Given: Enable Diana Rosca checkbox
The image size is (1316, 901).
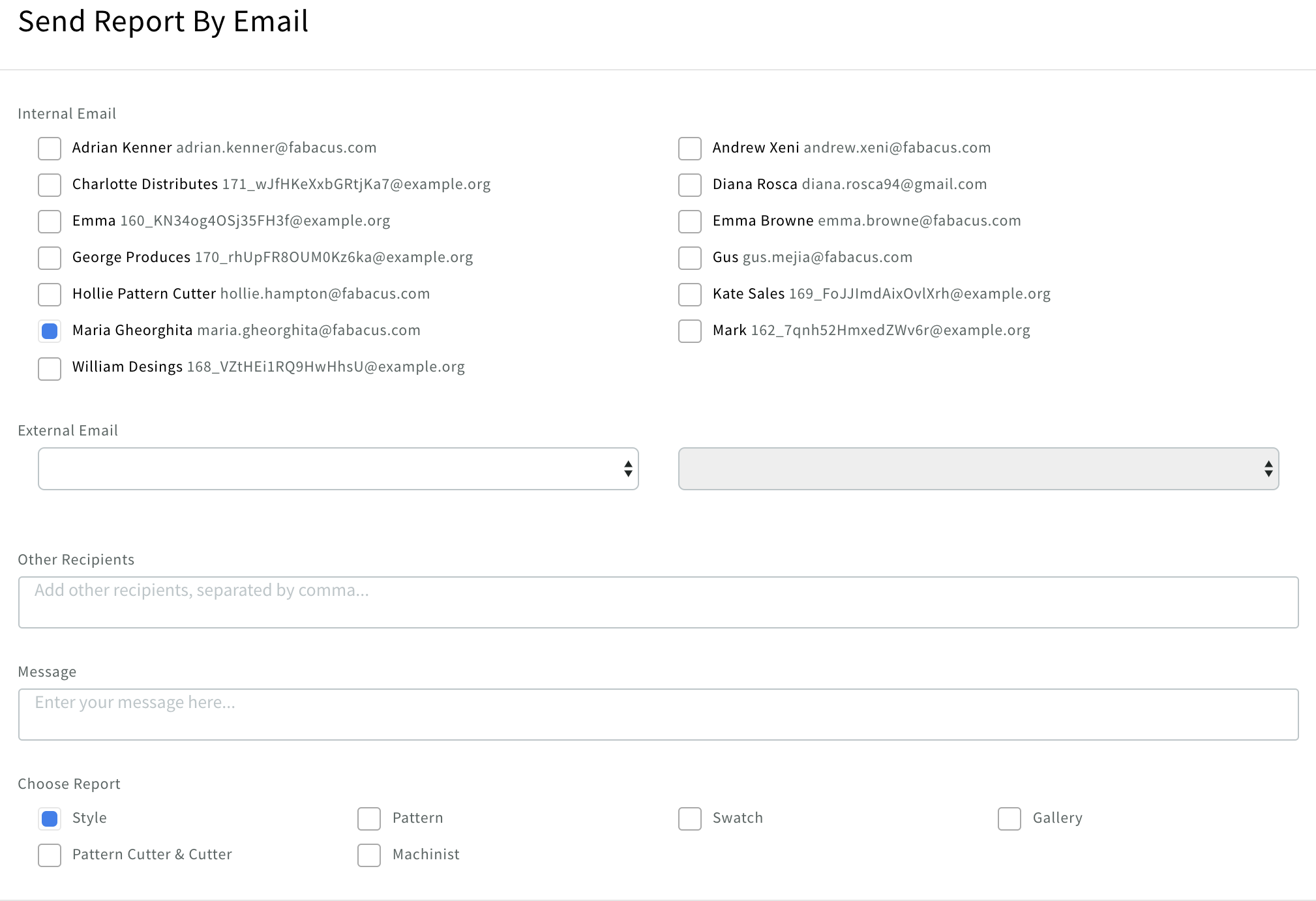Looking at the screenshot, I should point(689,185).
